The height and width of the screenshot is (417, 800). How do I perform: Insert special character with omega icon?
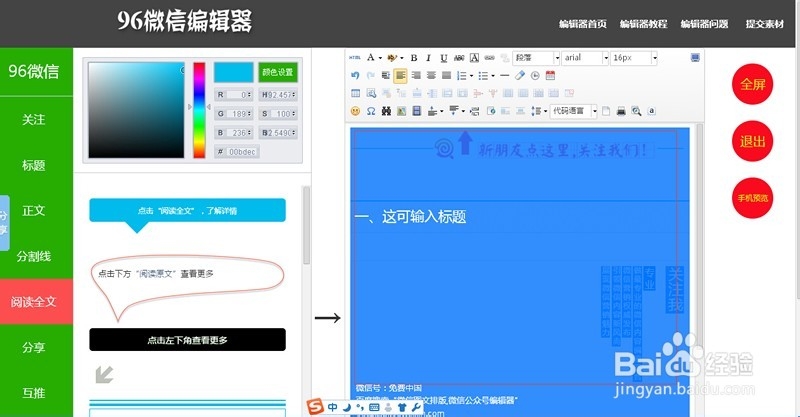pyautogui.click(x=371, y=111)
